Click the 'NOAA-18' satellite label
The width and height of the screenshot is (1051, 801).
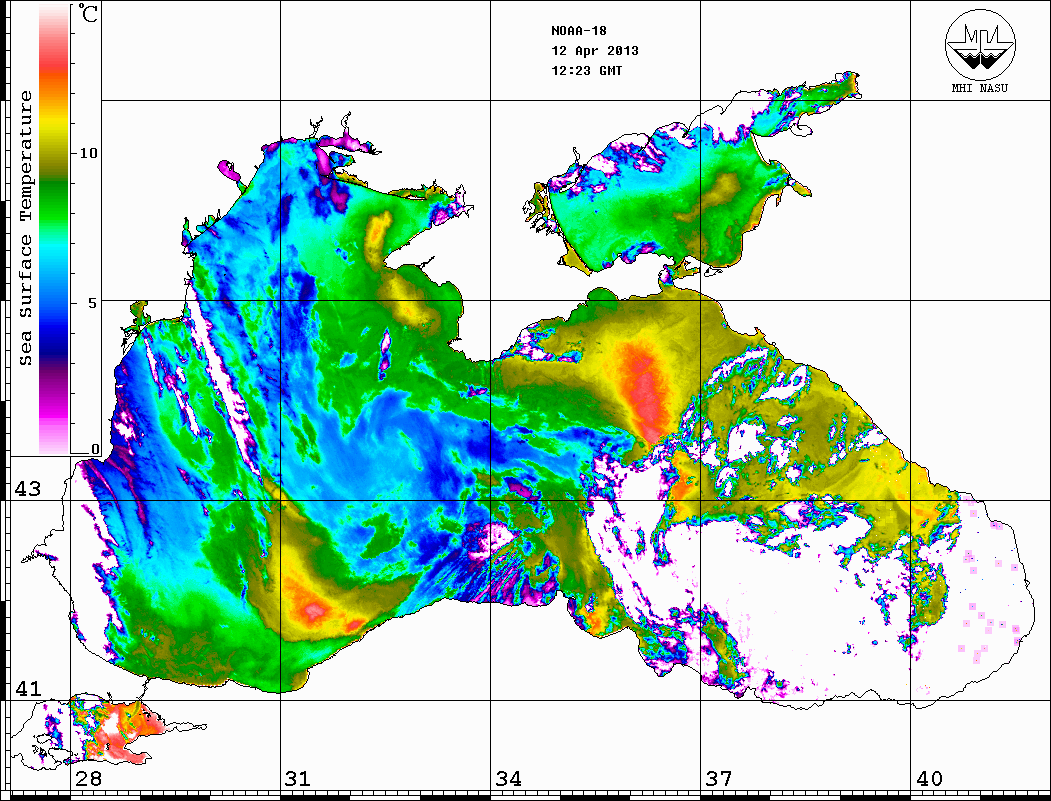579,30
